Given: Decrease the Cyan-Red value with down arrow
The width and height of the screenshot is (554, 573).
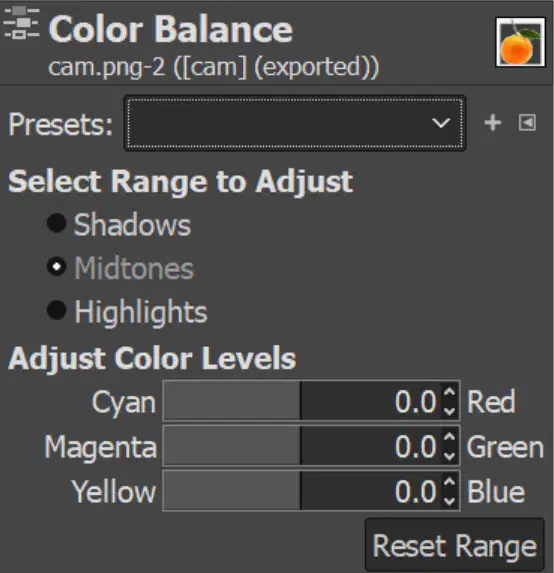Looking at the screenshot, I should [x=449, y=411].
